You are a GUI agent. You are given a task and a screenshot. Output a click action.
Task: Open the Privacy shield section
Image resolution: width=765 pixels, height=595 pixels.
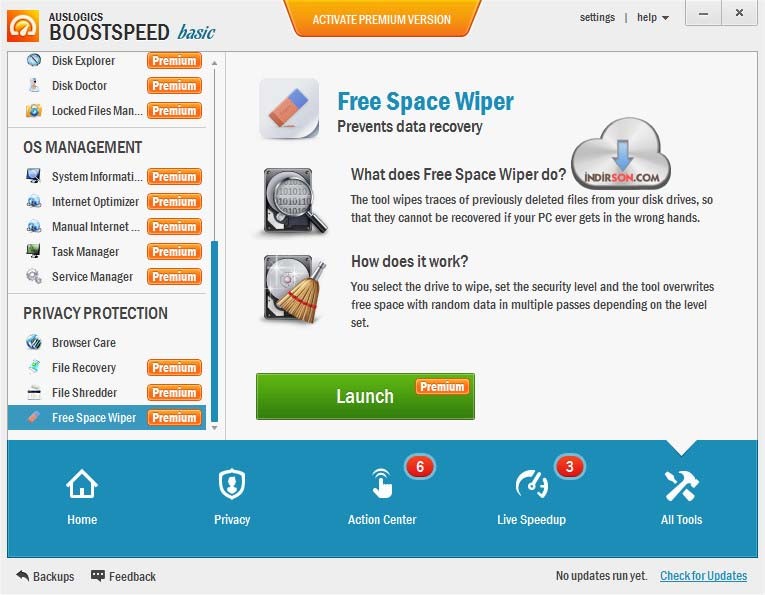click(232, 497)
